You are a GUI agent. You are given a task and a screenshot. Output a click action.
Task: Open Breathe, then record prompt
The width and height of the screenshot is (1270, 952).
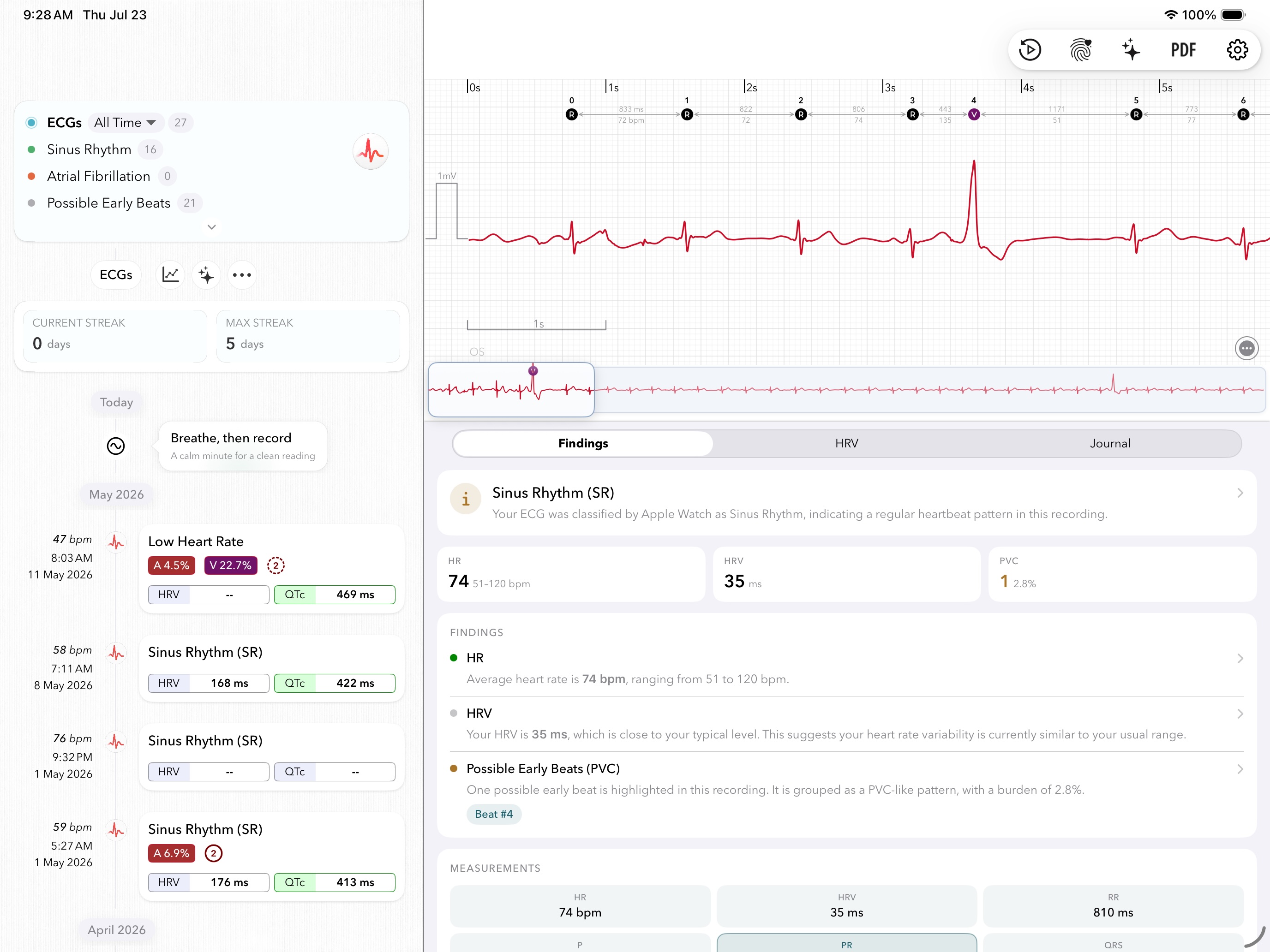click(x=243, y=446)
